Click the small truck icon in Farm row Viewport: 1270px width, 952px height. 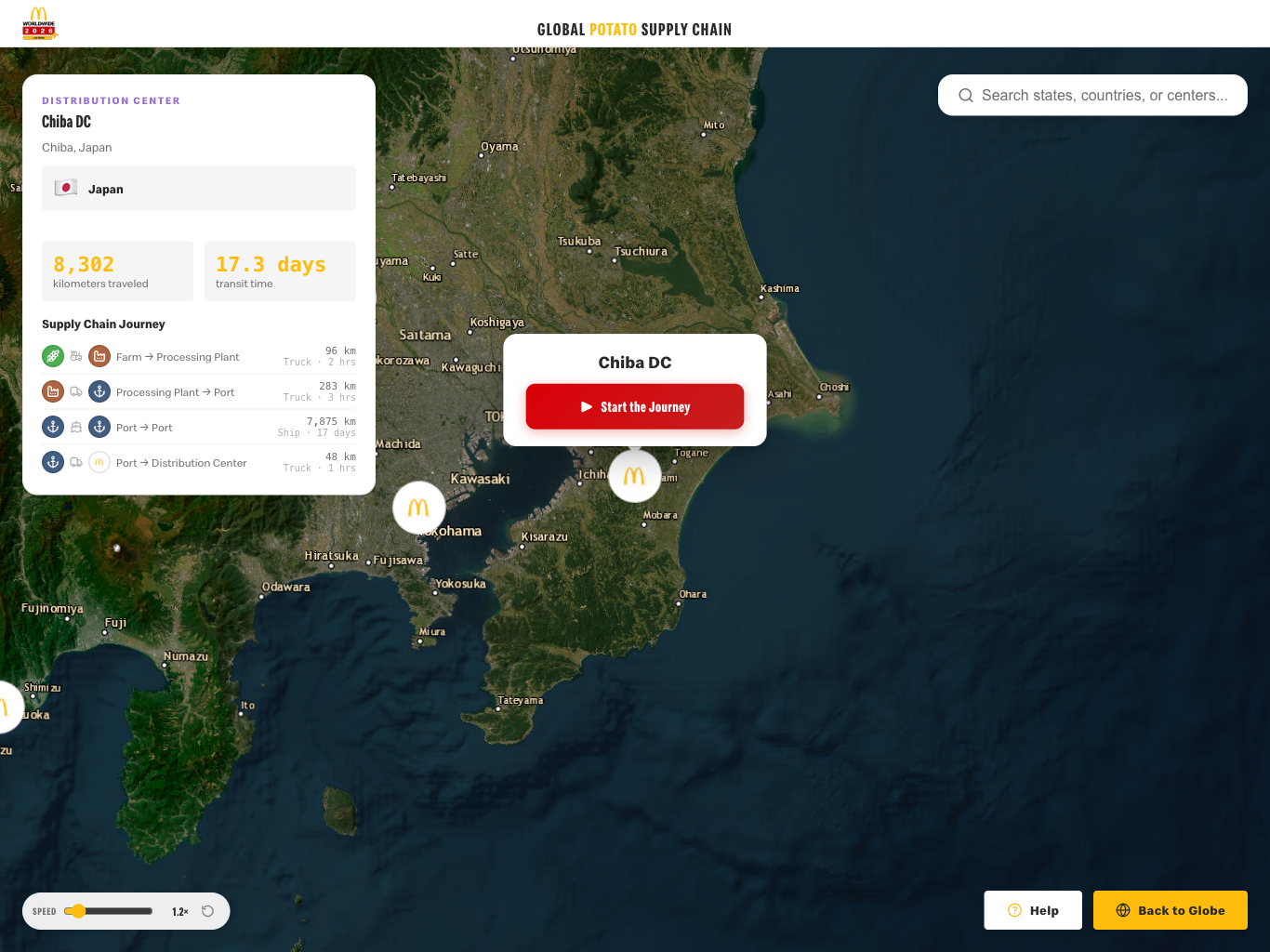click(x=76, y=356)
